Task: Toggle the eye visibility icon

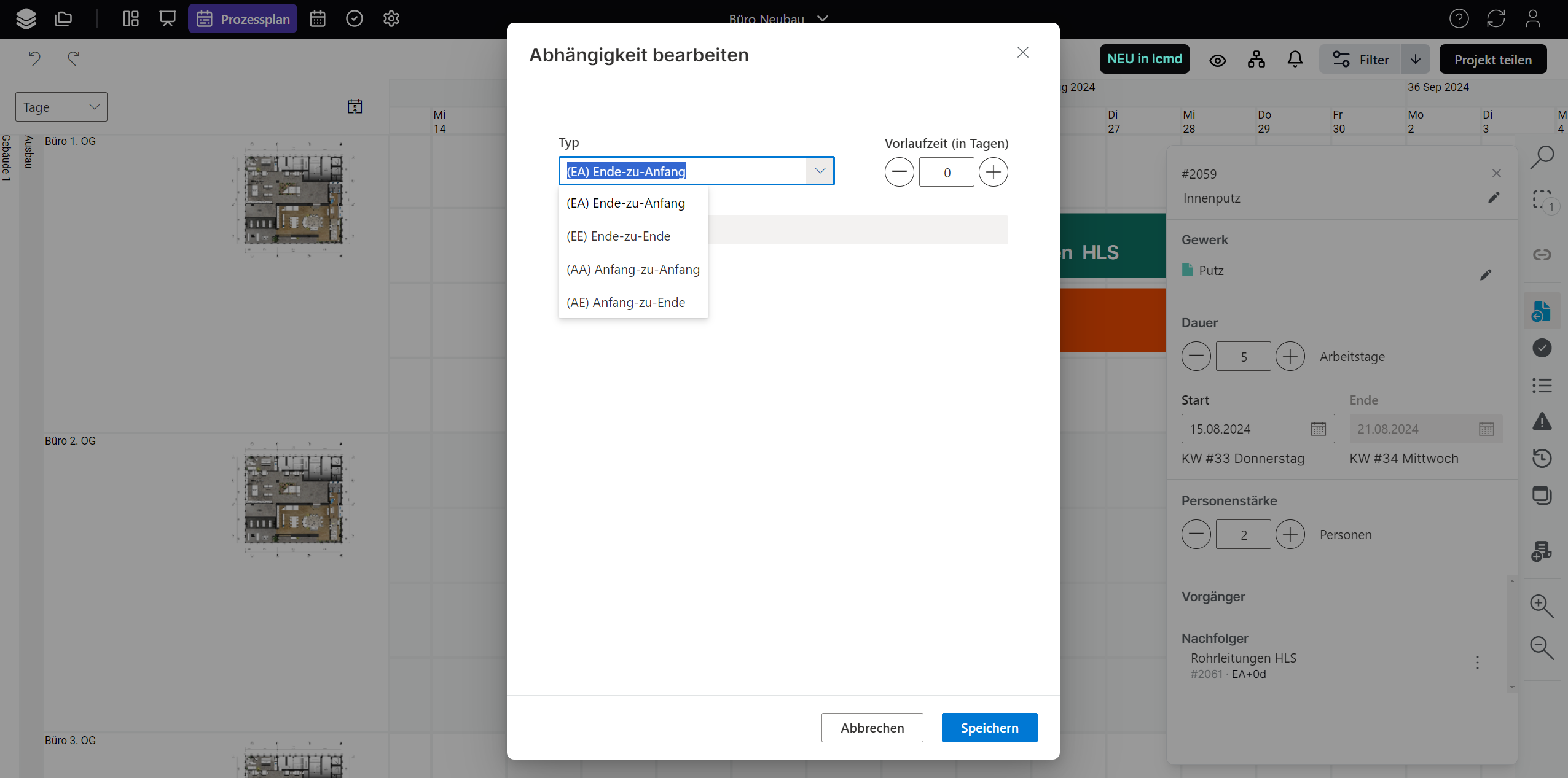Action: (1218, 60)
